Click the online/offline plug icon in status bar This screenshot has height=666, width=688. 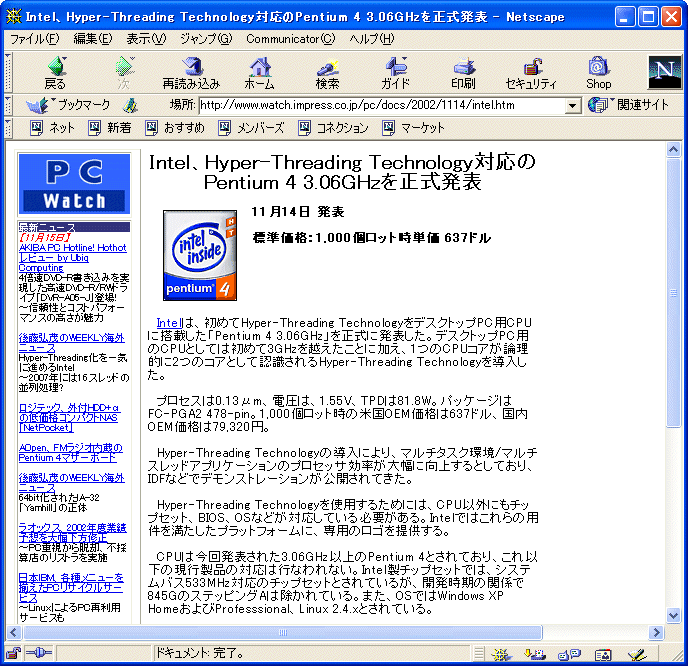tap(39, 653)
